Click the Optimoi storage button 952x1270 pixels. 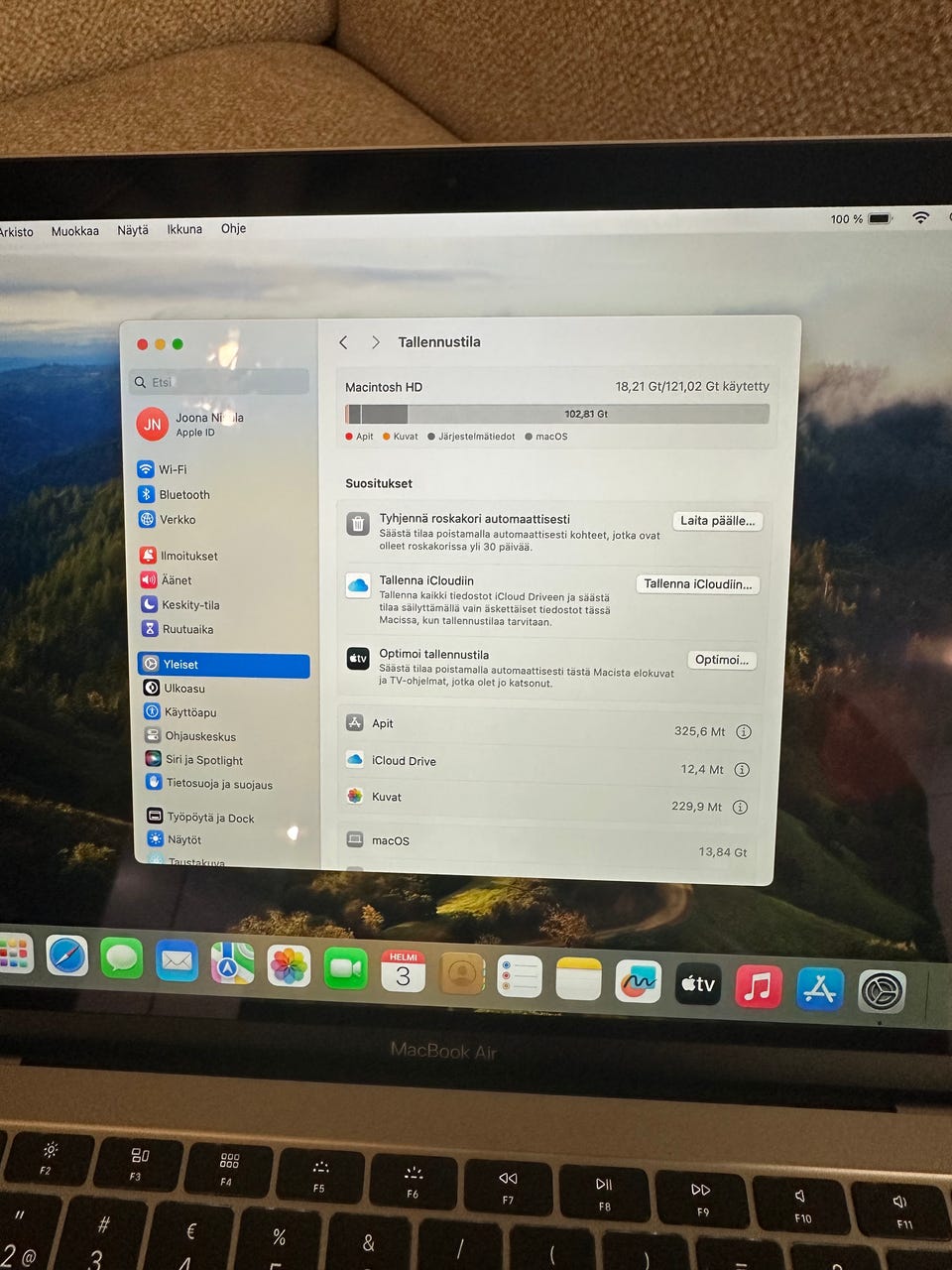click(x=722, y=660)
